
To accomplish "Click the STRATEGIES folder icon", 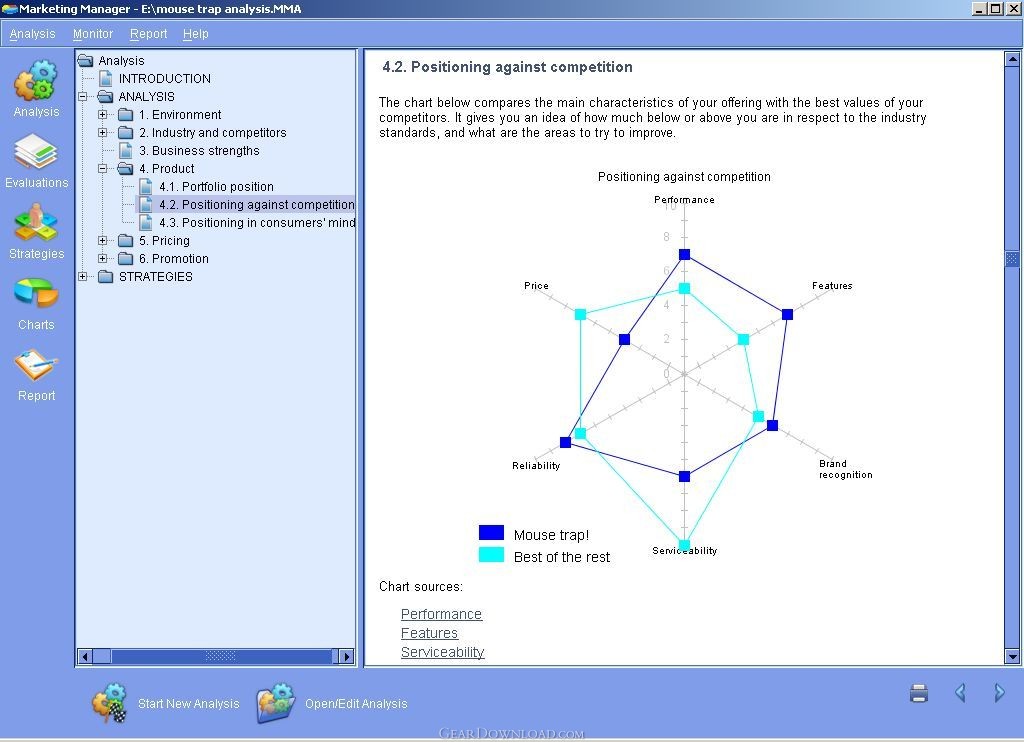I will 105,277.
